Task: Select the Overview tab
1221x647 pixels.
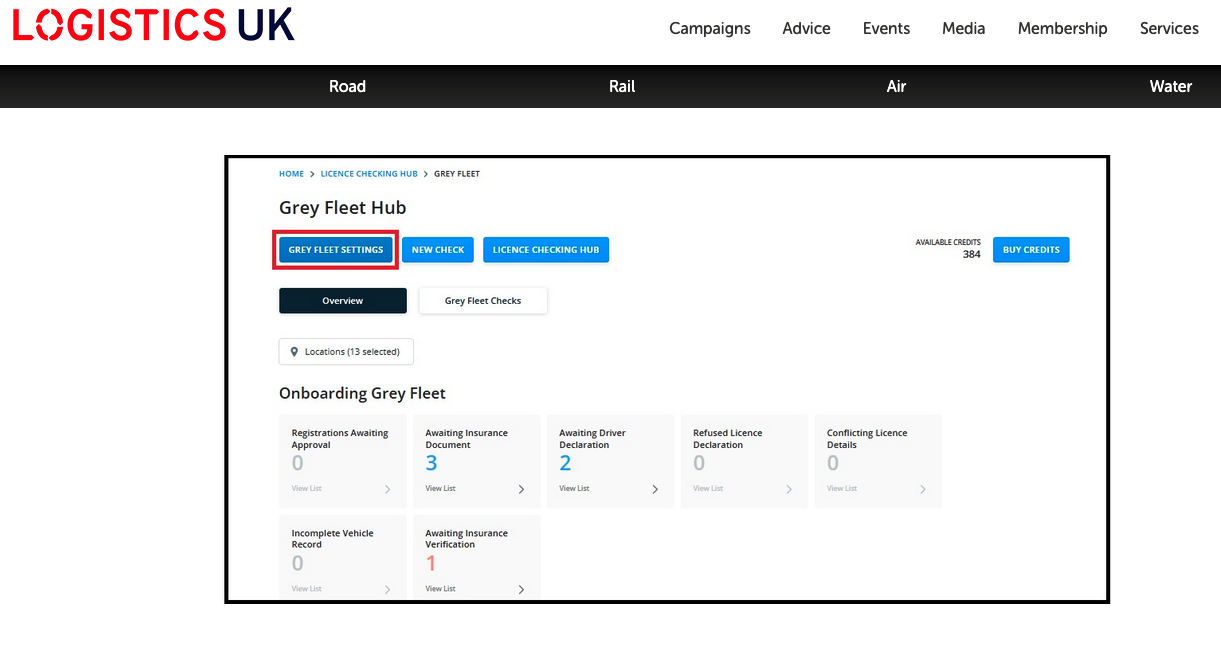Action: [x=342, y=301]
